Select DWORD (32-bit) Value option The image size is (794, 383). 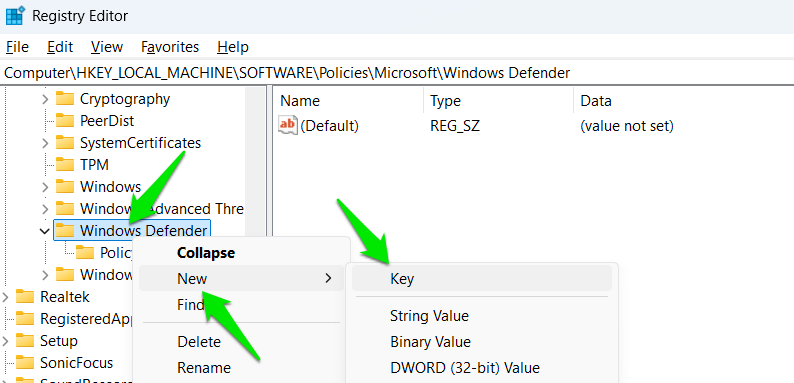[482, 368]
